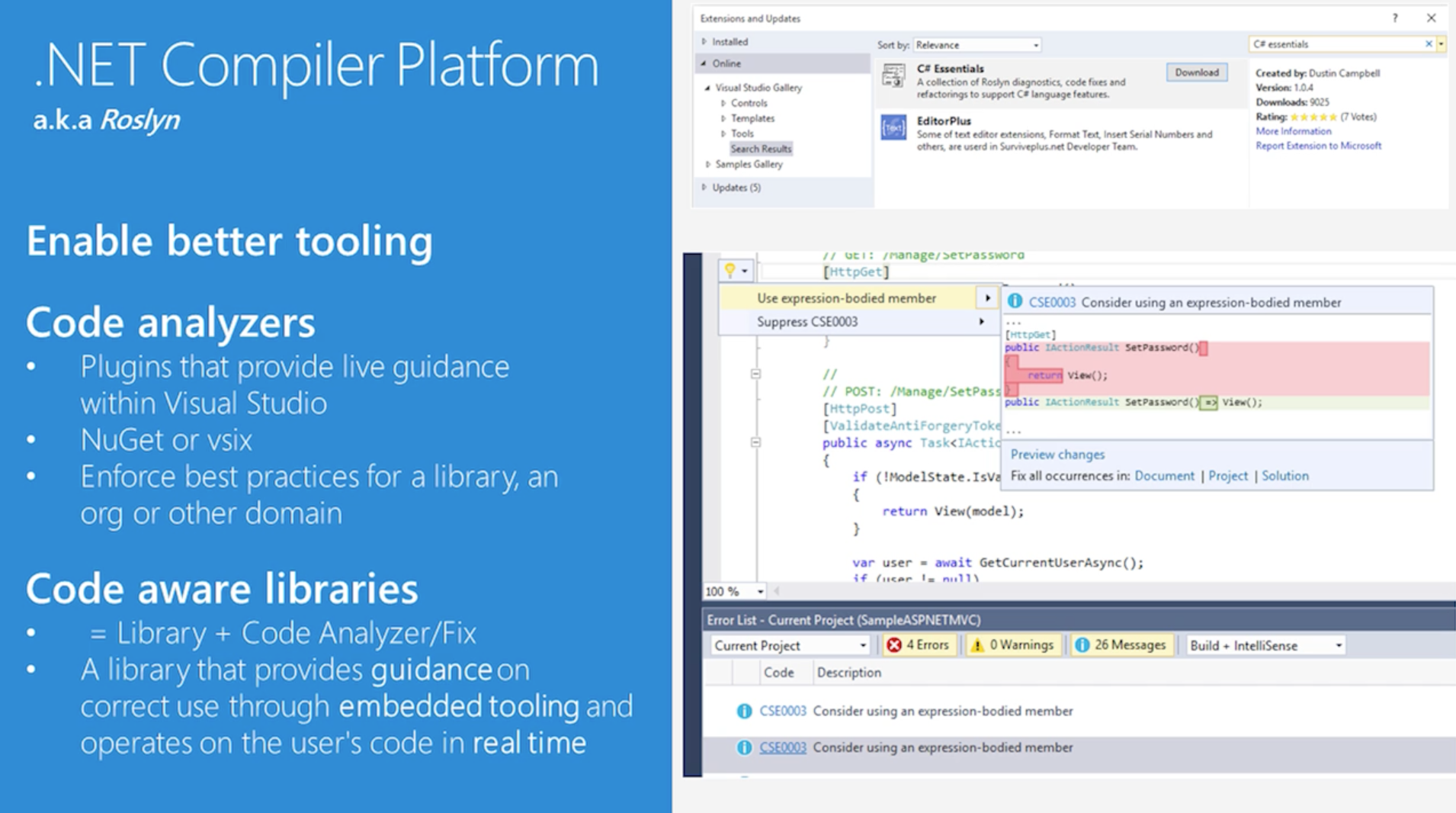
Task: Select the C# Essentials extension title
Action: click(x=950, y=69)
